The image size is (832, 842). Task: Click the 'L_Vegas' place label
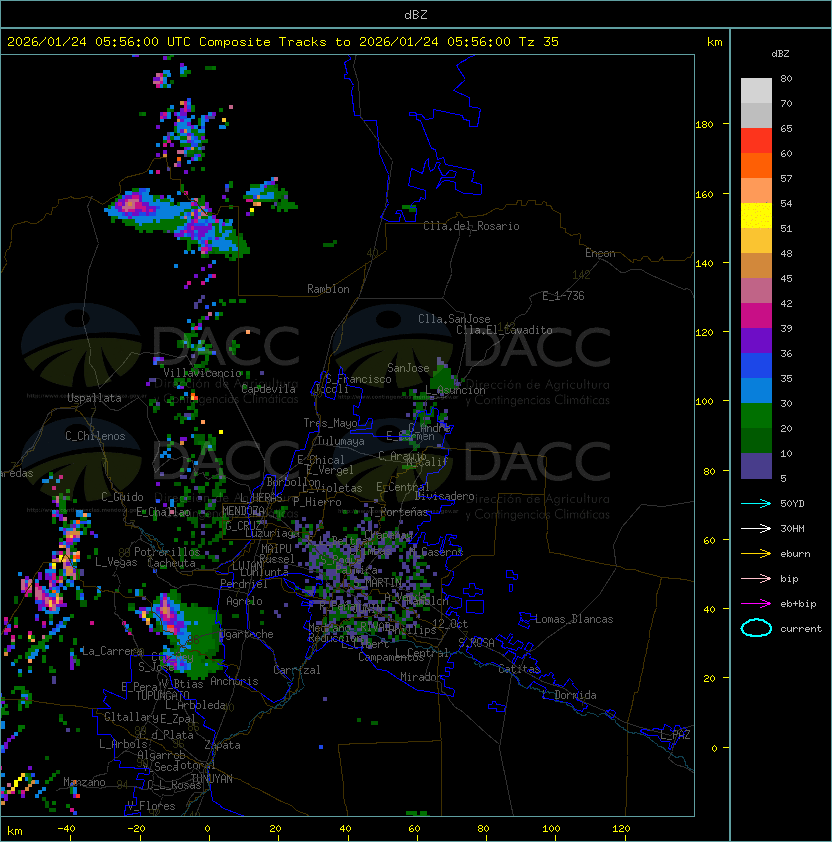pyautogui.click(x=116, y=562)
